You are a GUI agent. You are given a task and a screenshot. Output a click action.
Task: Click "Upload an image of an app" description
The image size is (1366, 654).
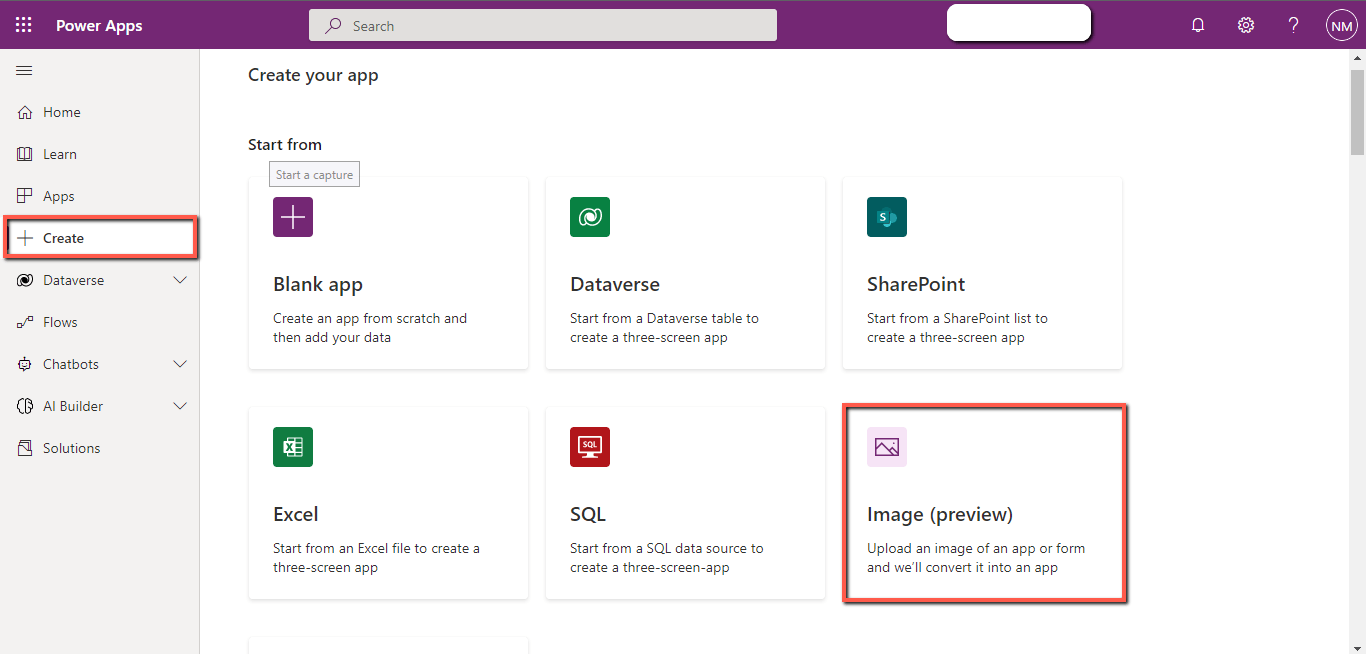coord(976,558)
